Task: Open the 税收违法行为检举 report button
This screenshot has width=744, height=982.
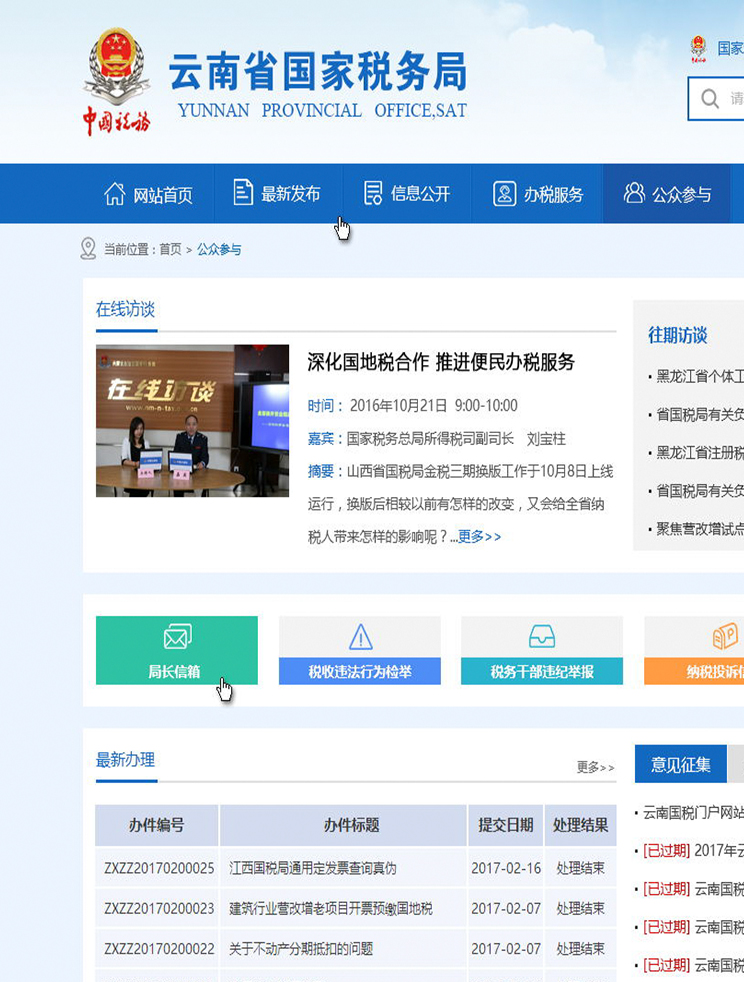Action: point(359,672)
